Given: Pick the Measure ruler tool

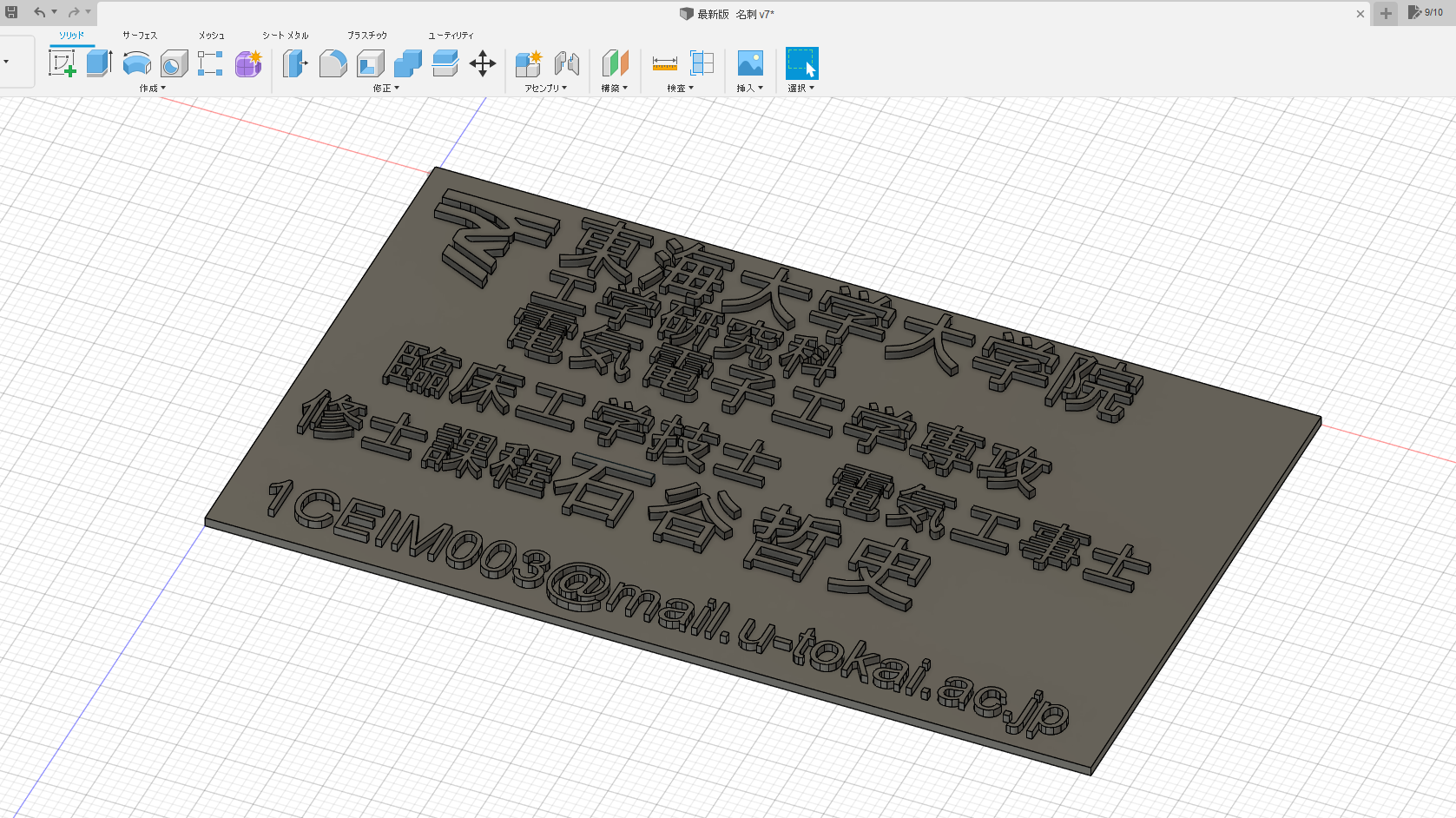Looking at the screenshot, I should coord(664,63).
